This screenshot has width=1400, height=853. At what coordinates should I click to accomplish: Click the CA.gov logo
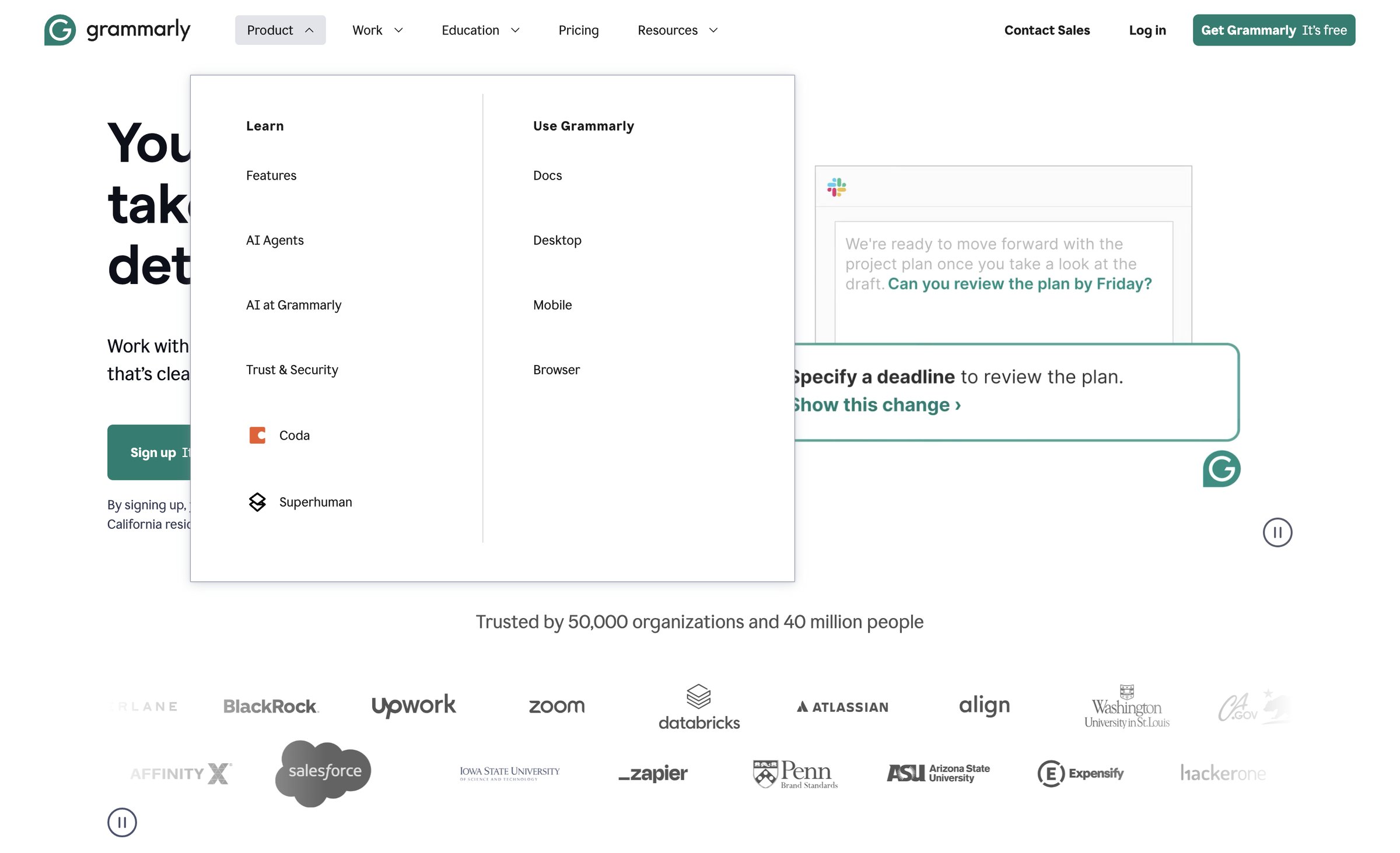[1254, 706]
